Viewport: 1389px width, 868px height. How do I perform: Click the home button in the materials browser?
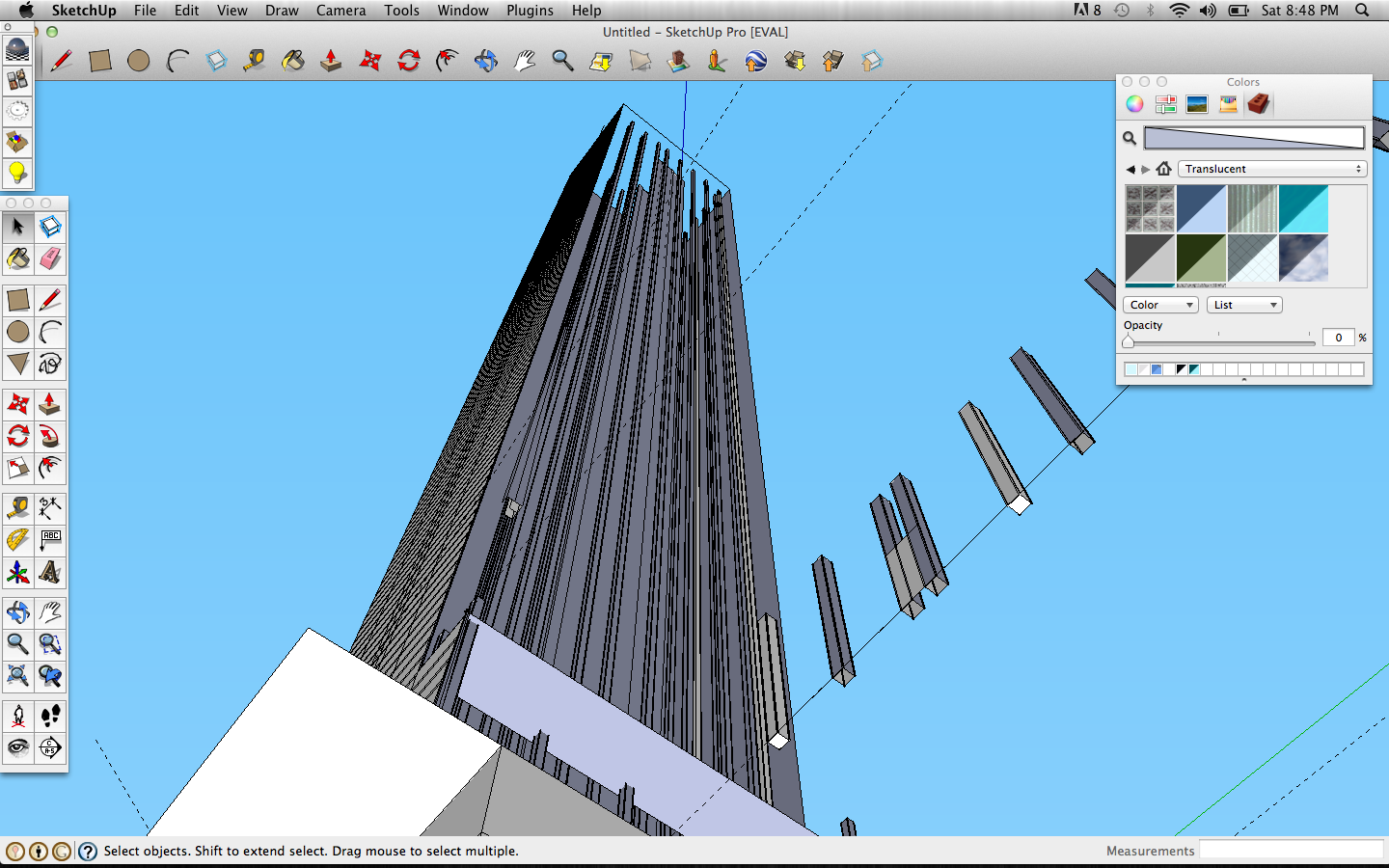(x=1163, y=169)
